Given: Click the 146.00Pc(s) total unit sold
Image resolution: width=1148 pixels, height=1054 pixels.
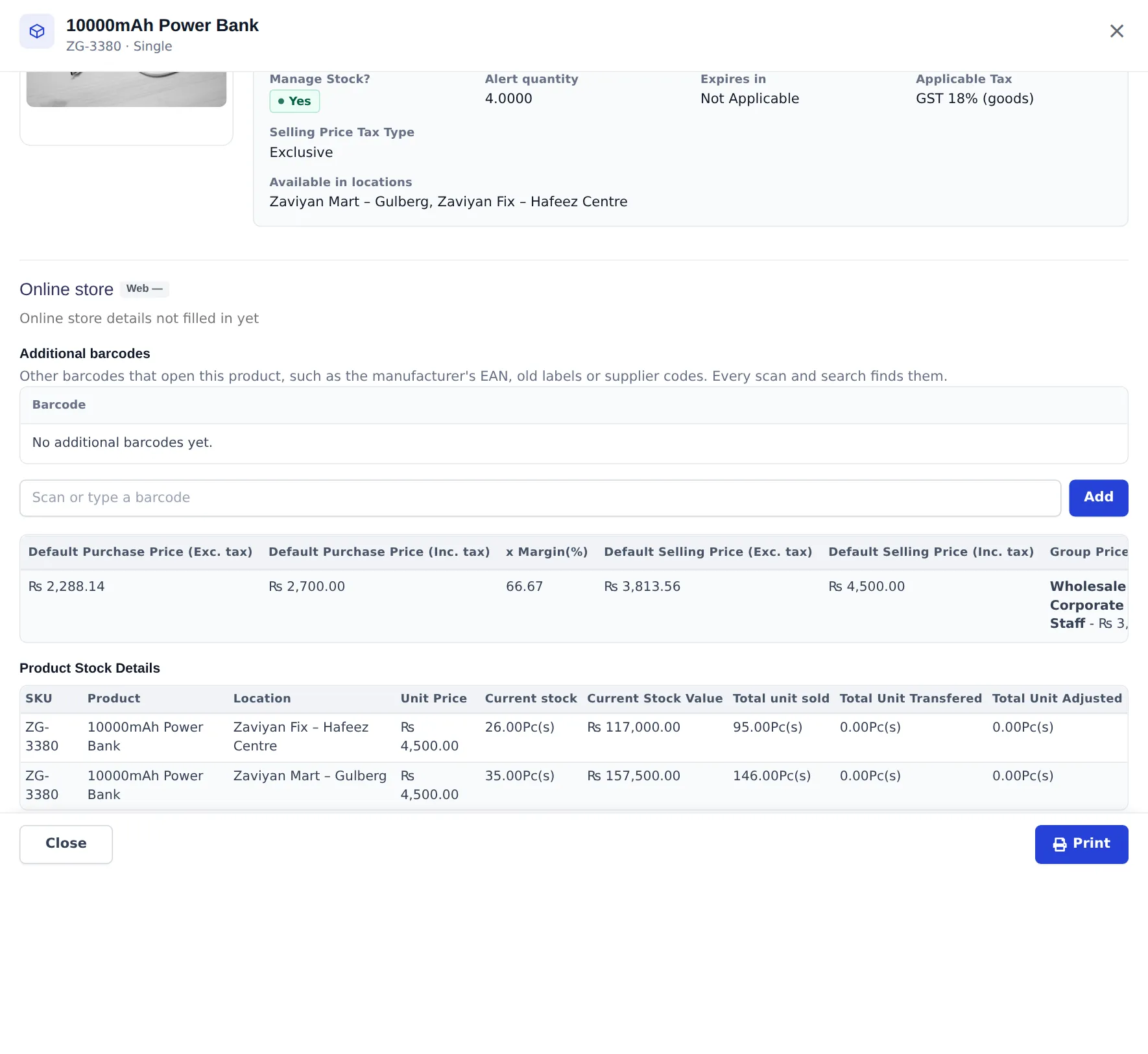Looking at the screenshot, I should coord(772,776).
